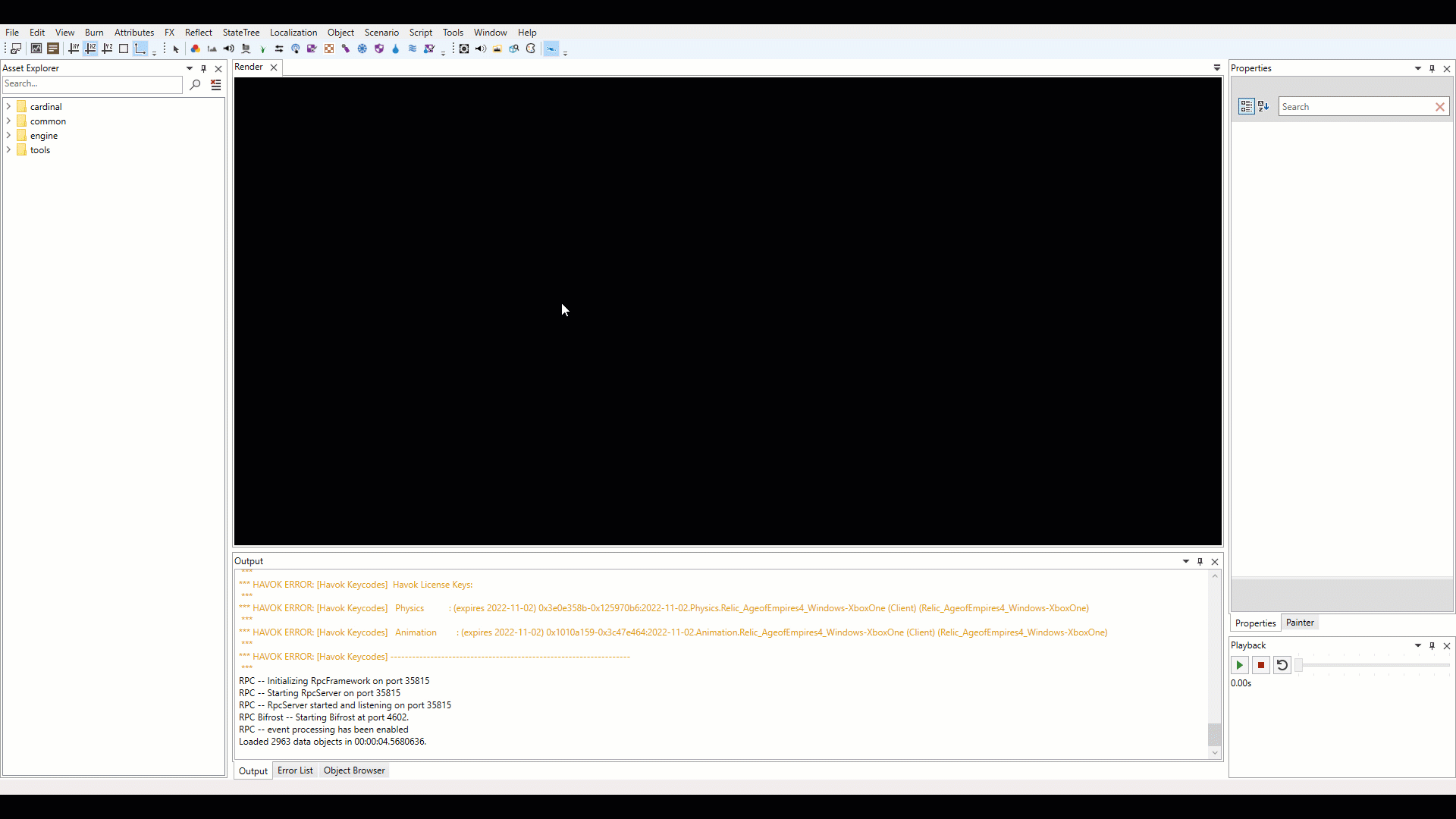The width and height of the screenshot is (1456, 819).
Task: Select the arrow pointer tool
Action: tap(176, 49)
